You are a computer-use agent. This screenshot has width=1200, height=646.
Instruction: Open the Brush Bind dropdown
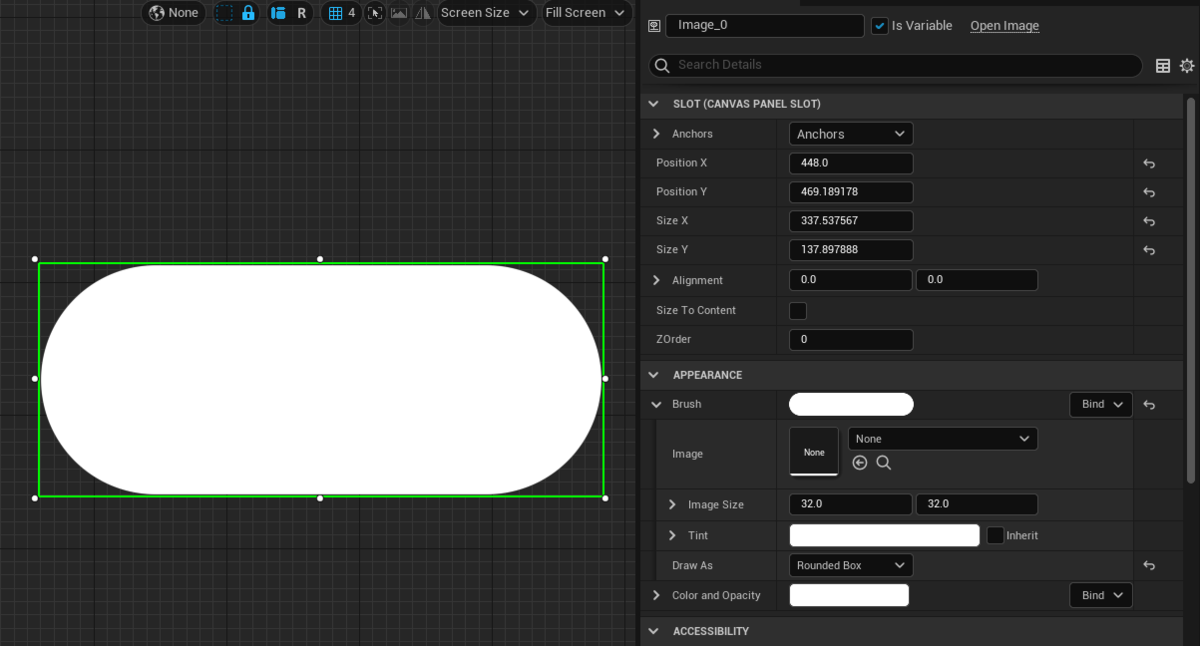pos(1101,404)
